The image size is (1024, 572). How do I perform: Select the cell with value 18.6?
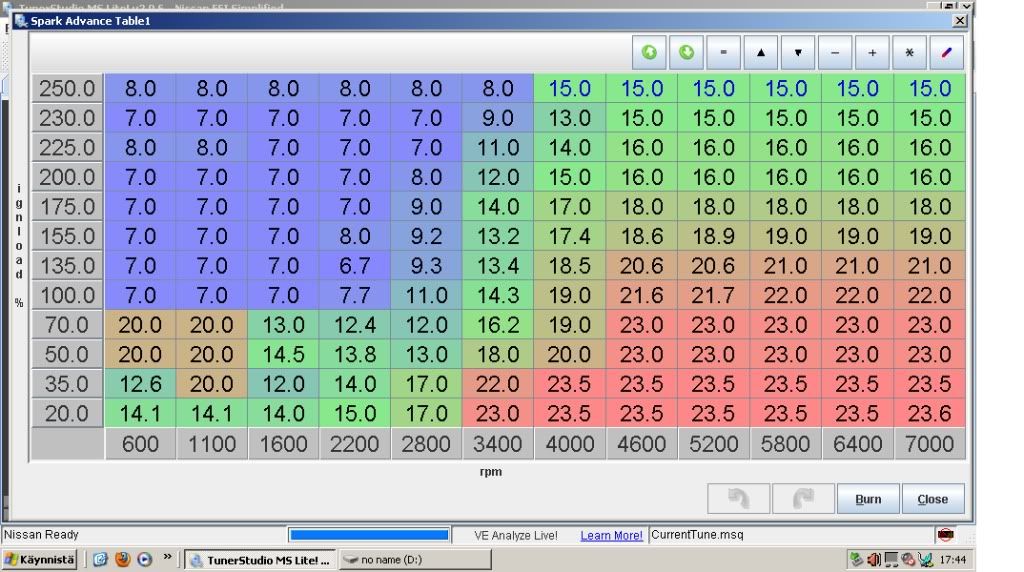pos(641,236)
